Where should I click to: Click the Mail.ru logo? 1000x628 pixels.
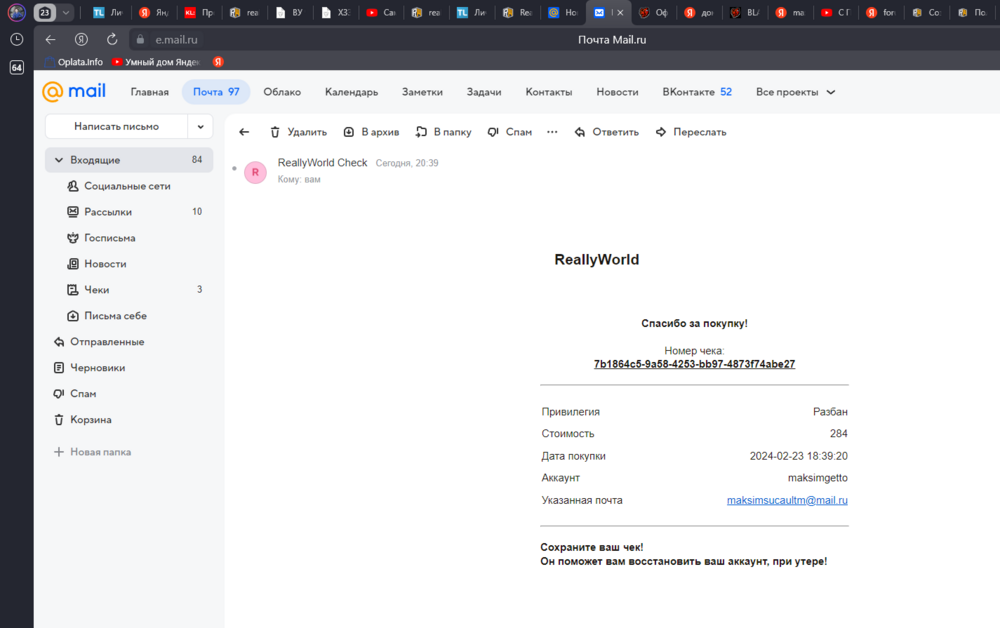pos(74,91)
